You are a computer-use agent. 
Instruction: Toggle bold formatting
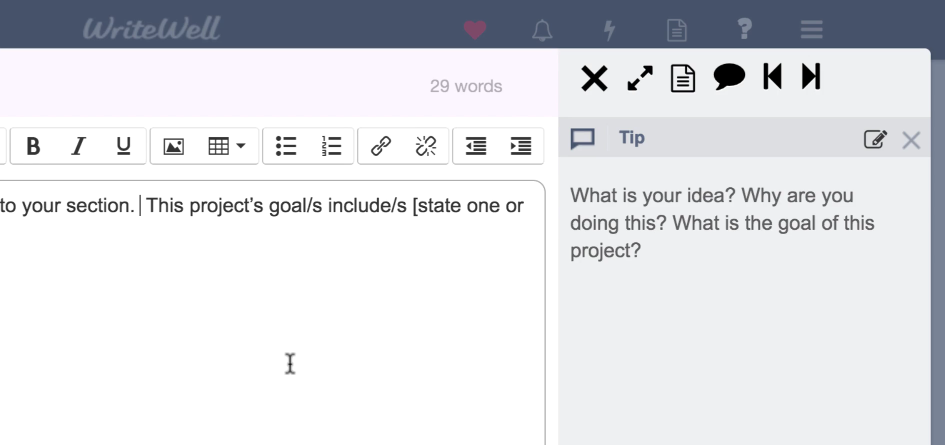(33, 146)
